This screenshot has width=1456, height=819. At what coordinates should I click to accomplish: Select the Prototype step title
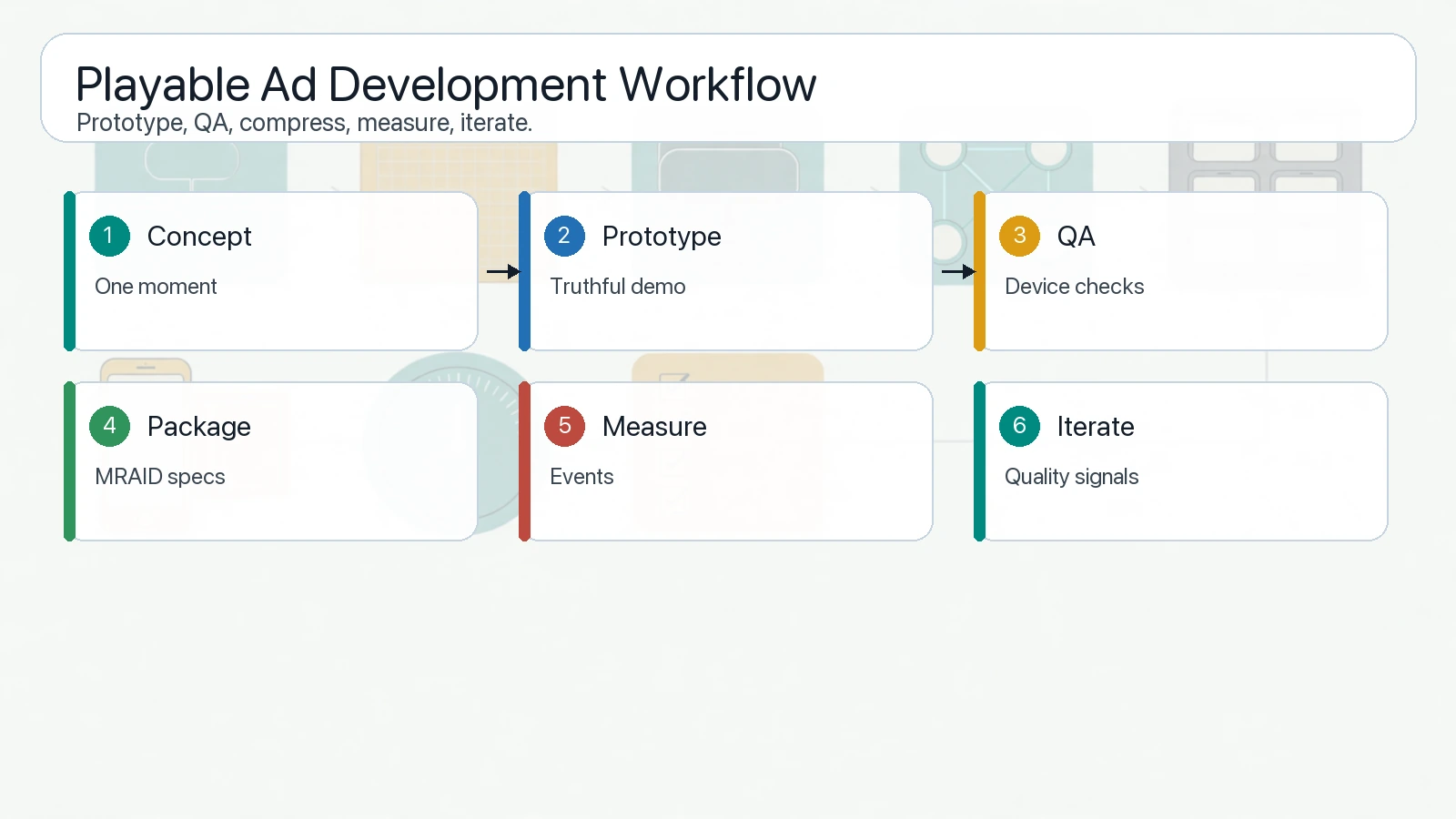pyautogui.click(x=662, y=237)
